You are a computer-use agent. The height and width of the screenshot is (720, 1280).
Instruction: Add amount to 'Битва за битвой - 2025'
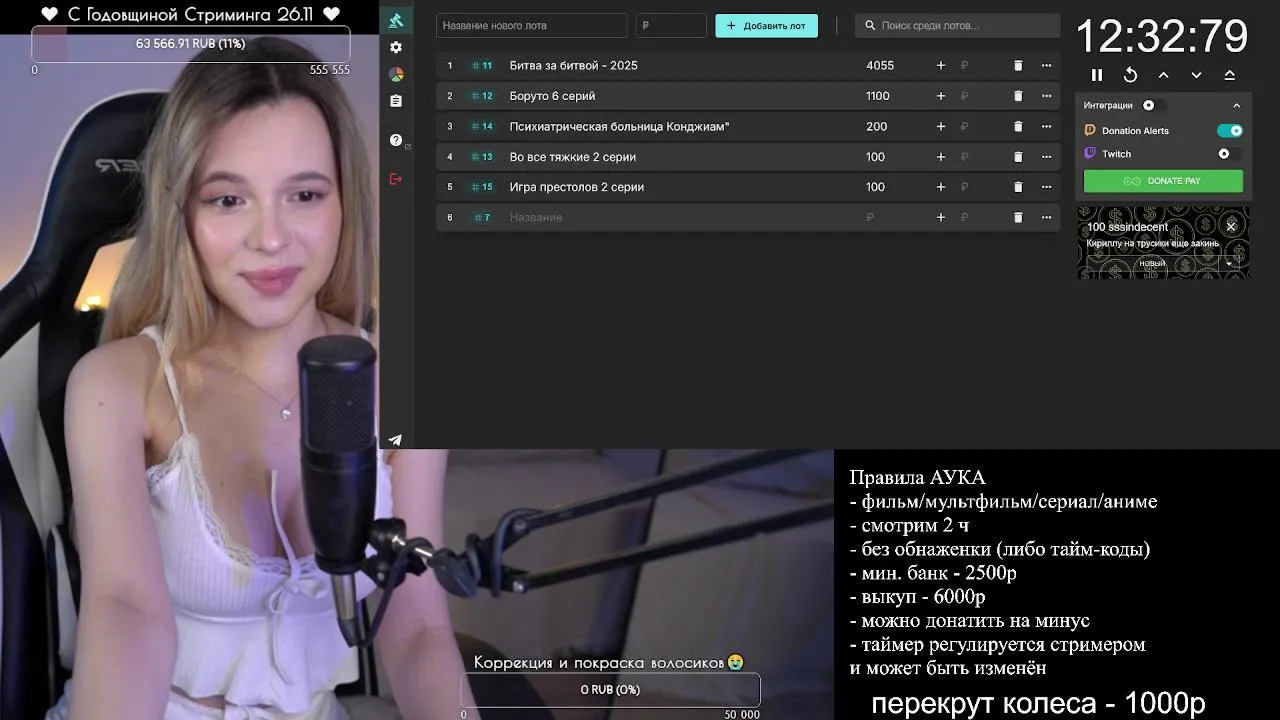(x=940, y=65)
